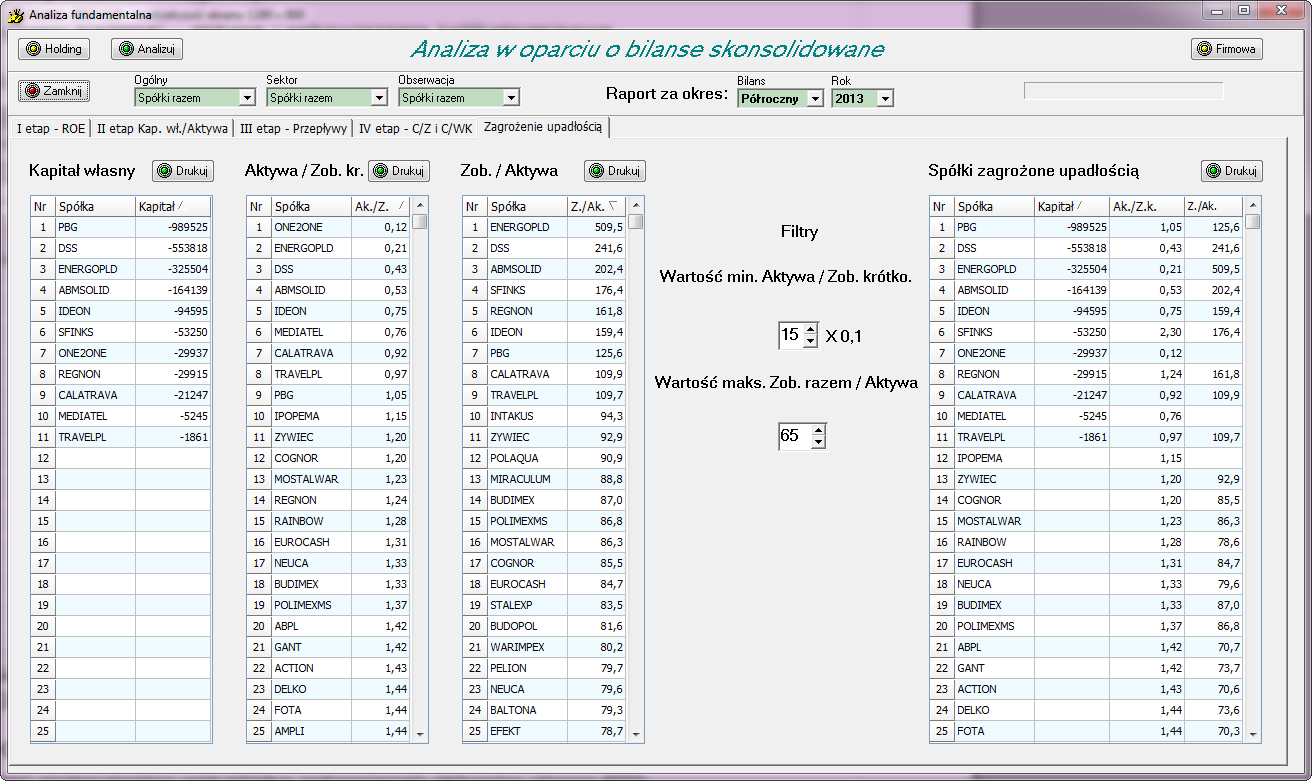
Task: Print the Zob. / Aktywa table
Action: click(615, 171)
